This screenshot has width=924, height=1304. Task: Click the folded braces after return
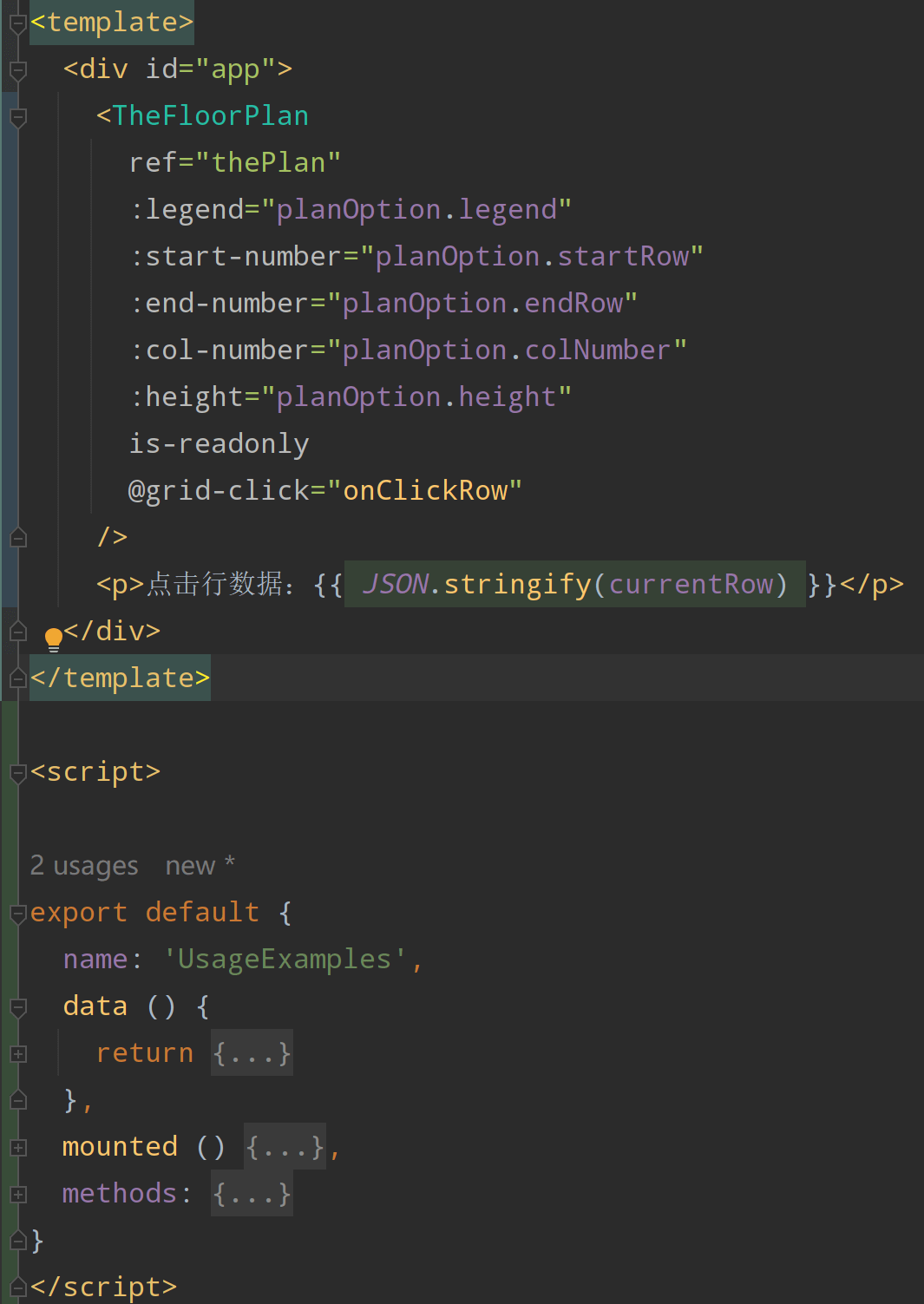252,1053
